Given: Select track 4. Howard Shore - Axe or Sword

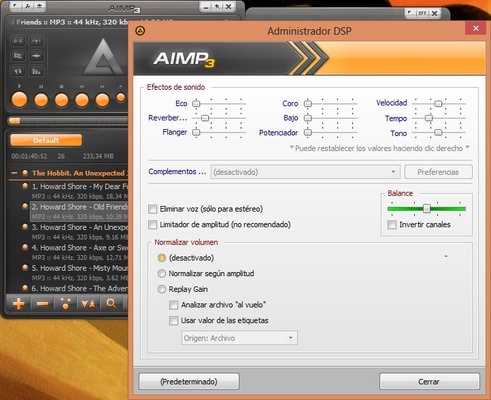Looking at the screenshot, I should point(79,252).
